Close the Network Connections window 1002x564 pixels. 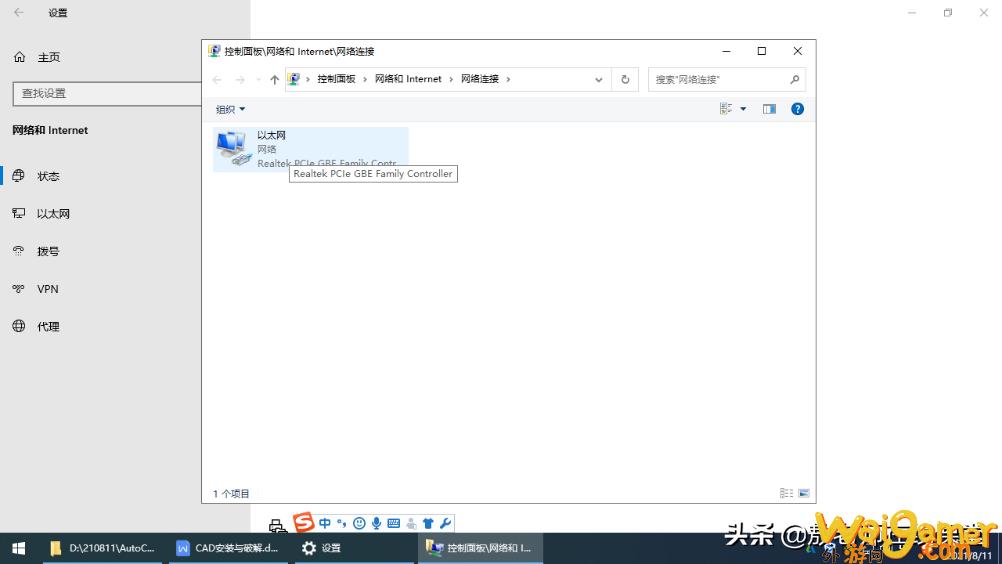point(798,51)
